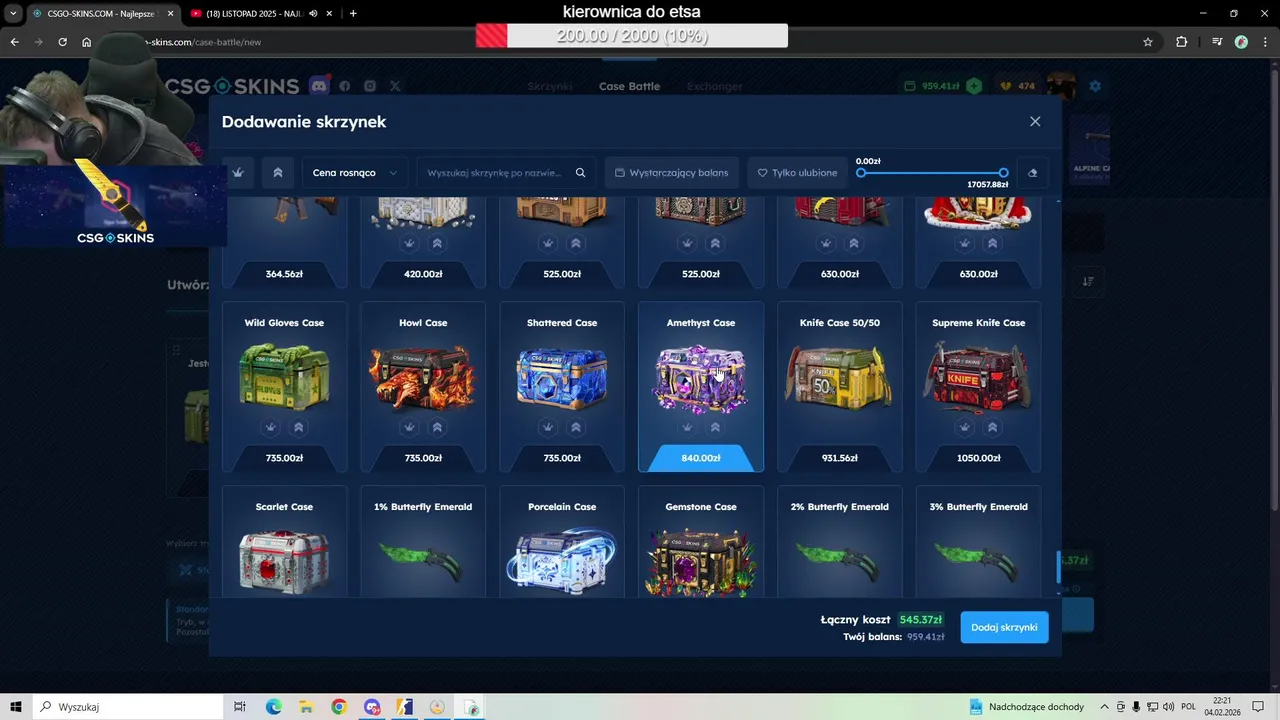
Task: Click the Nadchodzące dochody taskbar widget
Action: (1027, 707)
